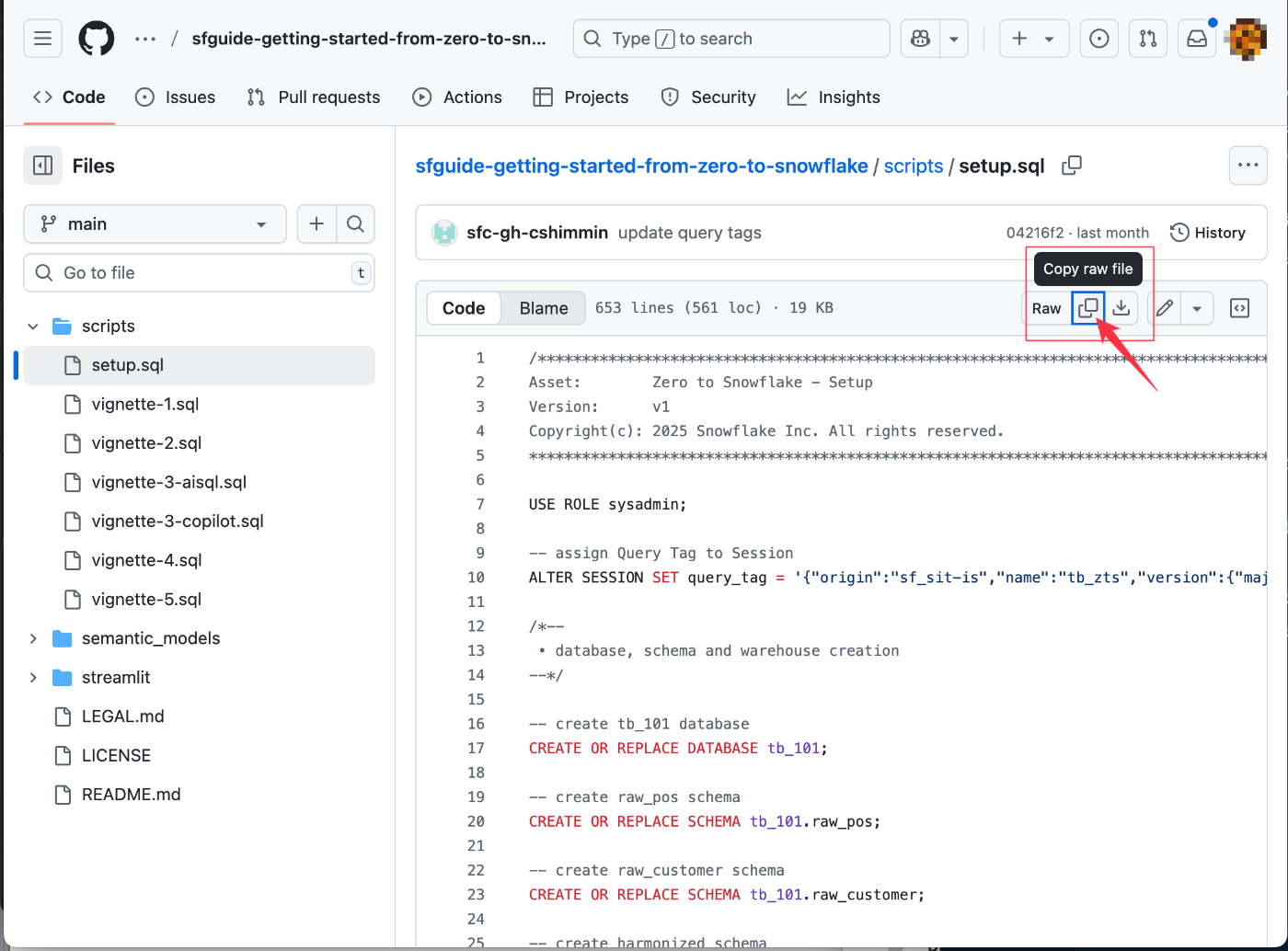Viewport: 1288px width, 951px height.
Task: Open commit hash 04216f2
Action: click(x=1034, y=233)
